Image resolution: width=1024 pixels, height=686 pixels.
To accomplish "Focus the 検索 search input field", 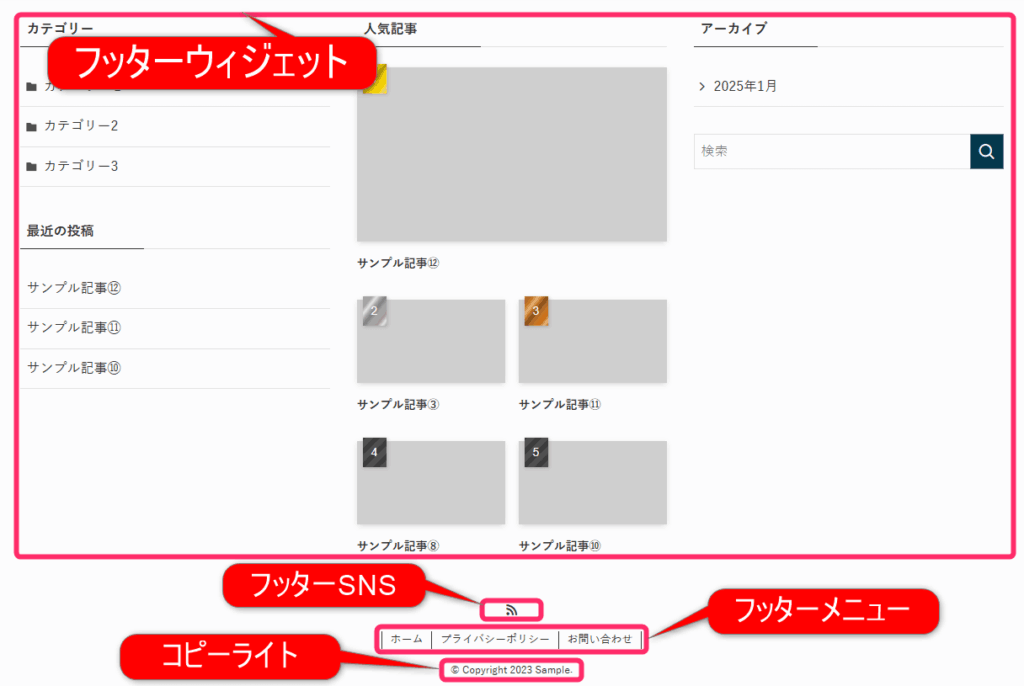I will [832, 152].
